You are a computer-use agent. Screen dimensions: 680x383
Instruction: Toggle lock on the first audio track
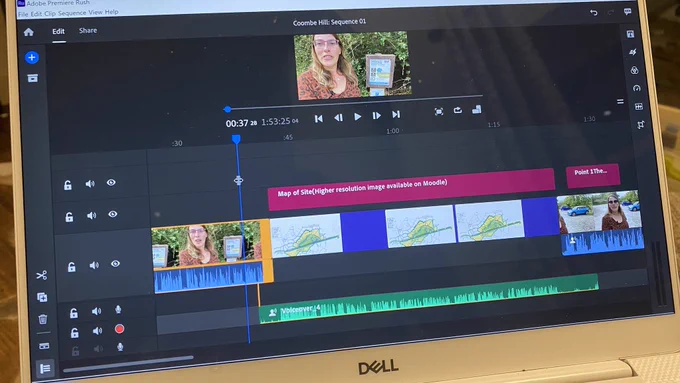point(74,313)
